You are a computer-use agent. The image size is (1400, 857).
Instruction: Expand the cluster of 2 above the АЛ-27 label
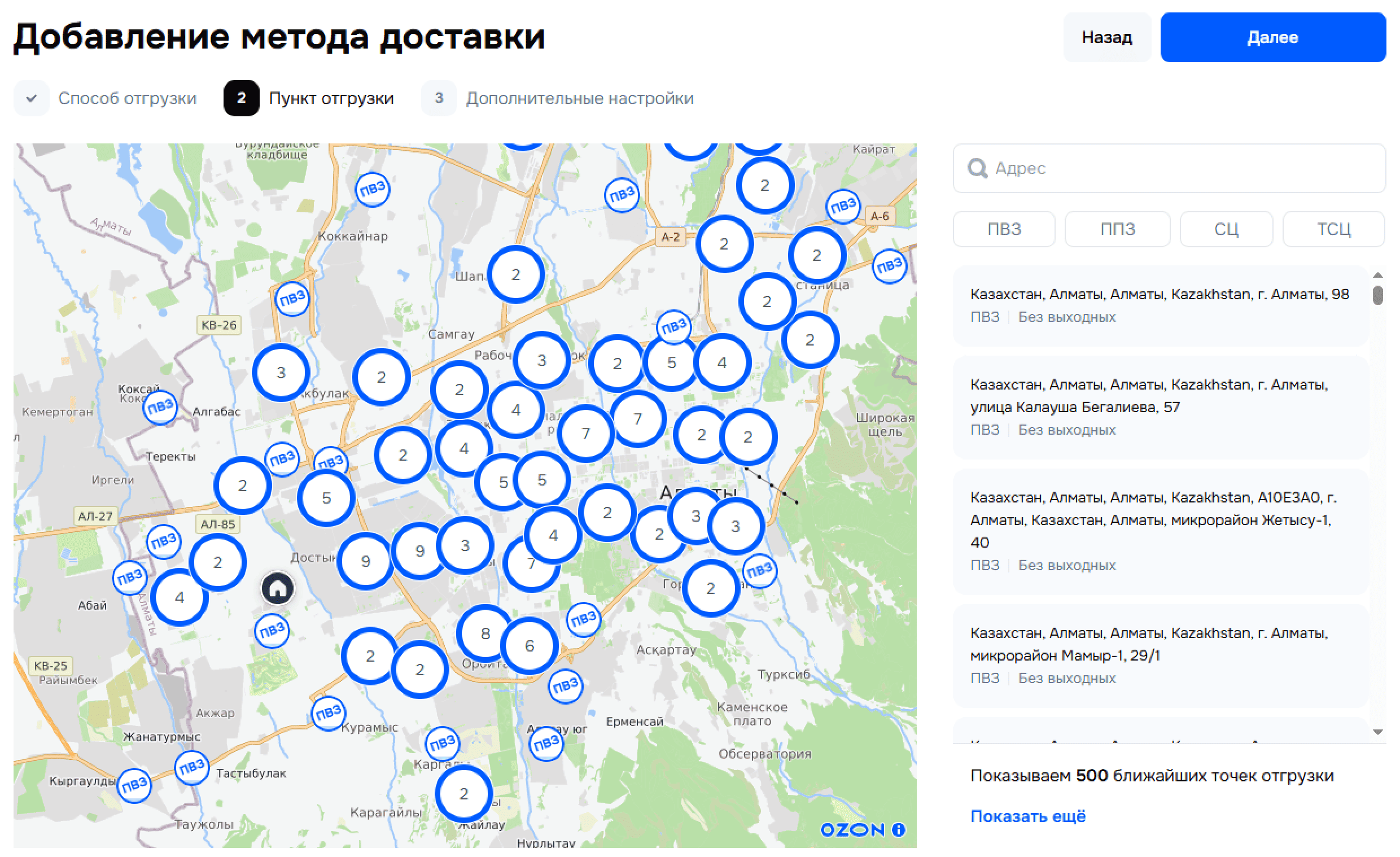[x=243, y=486]
